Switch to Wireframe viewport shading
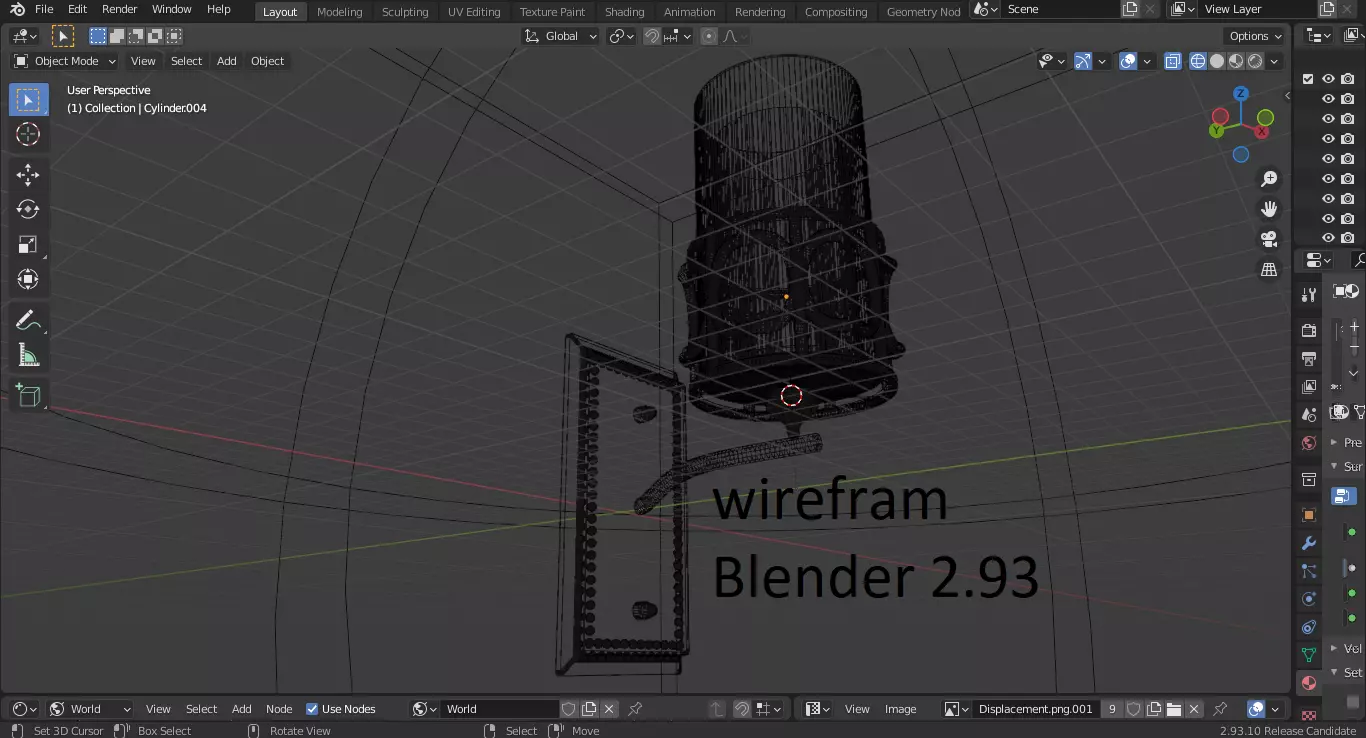Screen dimensions: 1366x738 (x=1198, y=61)
